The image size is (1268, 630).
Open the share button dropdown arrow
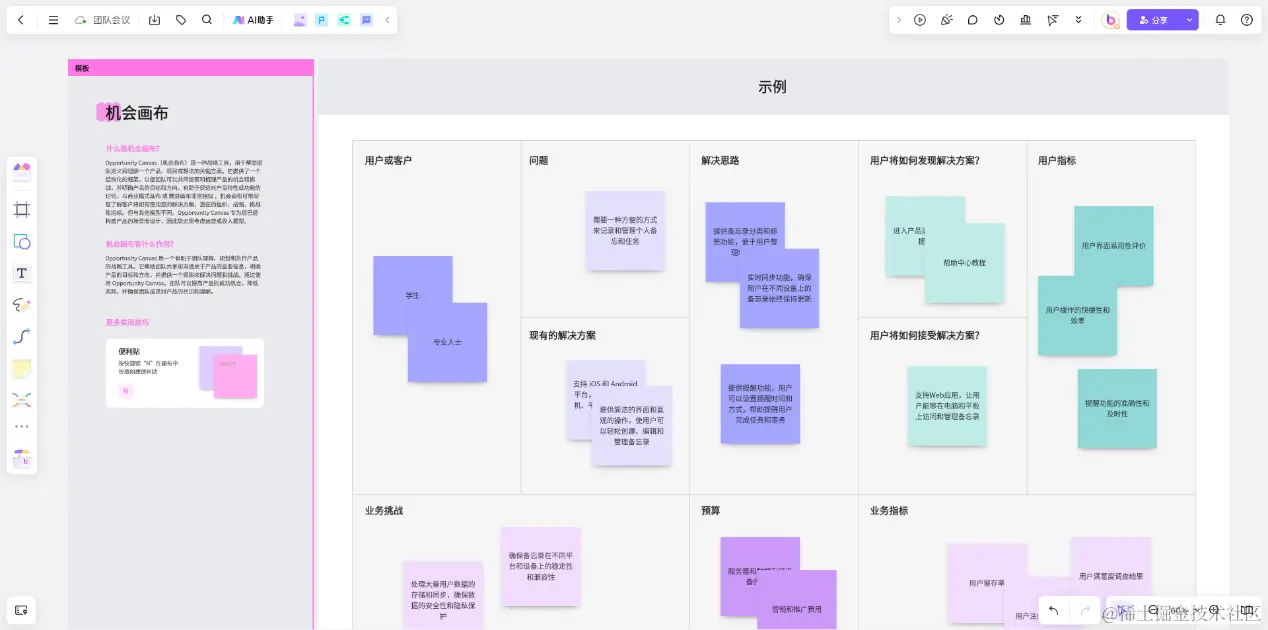pyautogui.click(x=1189, y=20)
